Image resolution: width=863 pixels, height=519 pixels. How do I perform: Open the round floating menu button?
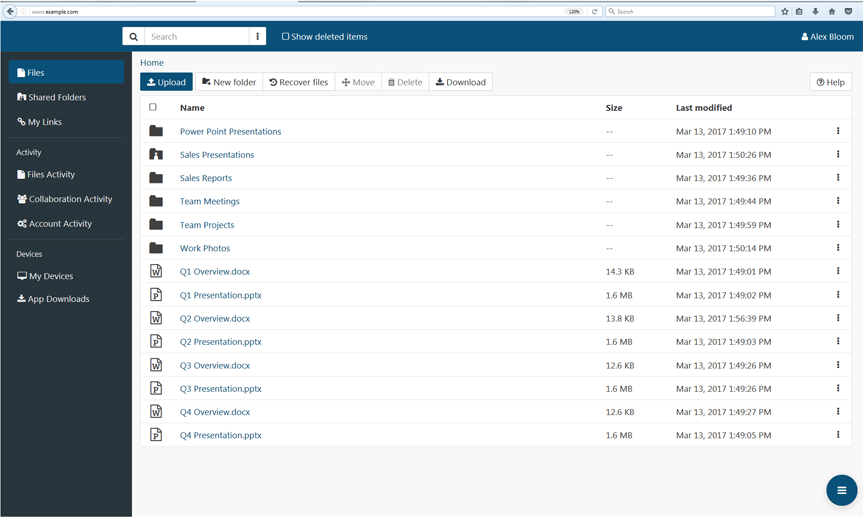click(841, 490)
